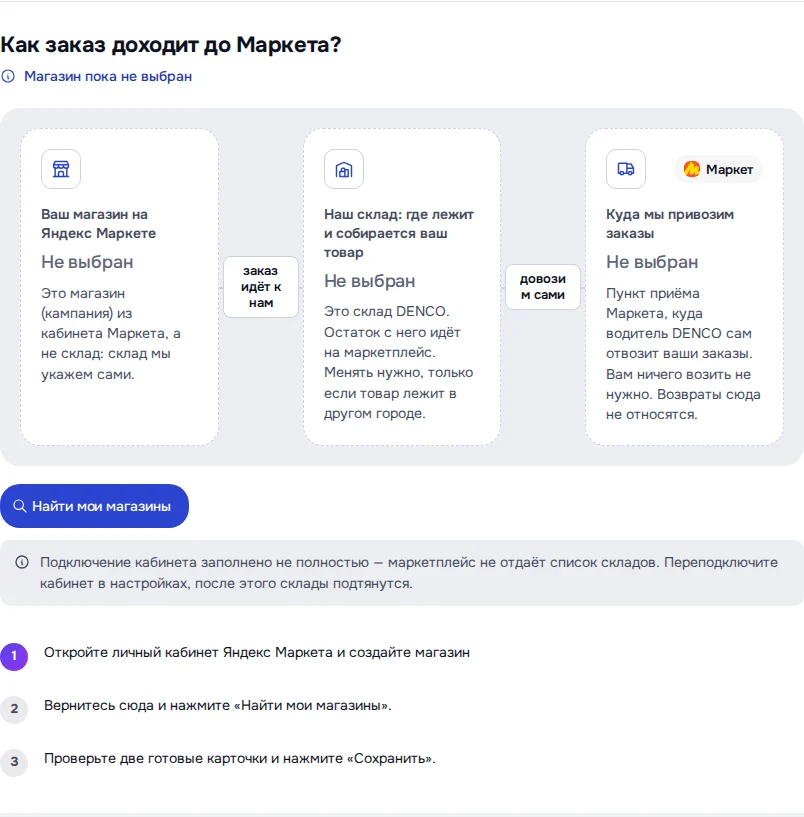Click the magnifier icon in 'Найти мои магазины'
804x817 pixels.
19,506
